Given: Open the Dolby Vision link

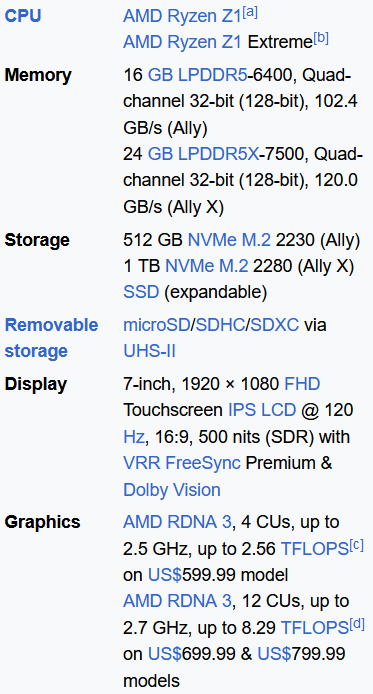Looking at the screenshot, I should (172, 490).
